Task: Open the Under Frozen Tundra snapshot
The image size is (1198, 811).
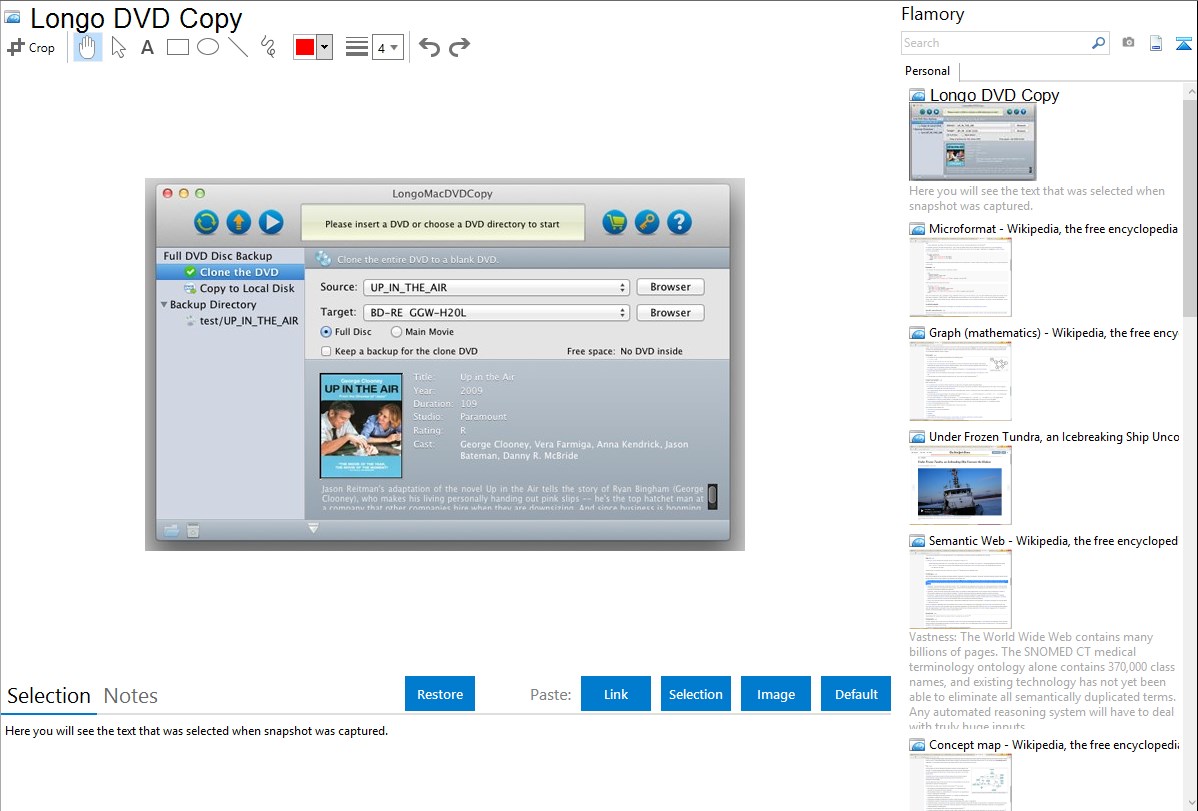Action: (x=960, y=485)
